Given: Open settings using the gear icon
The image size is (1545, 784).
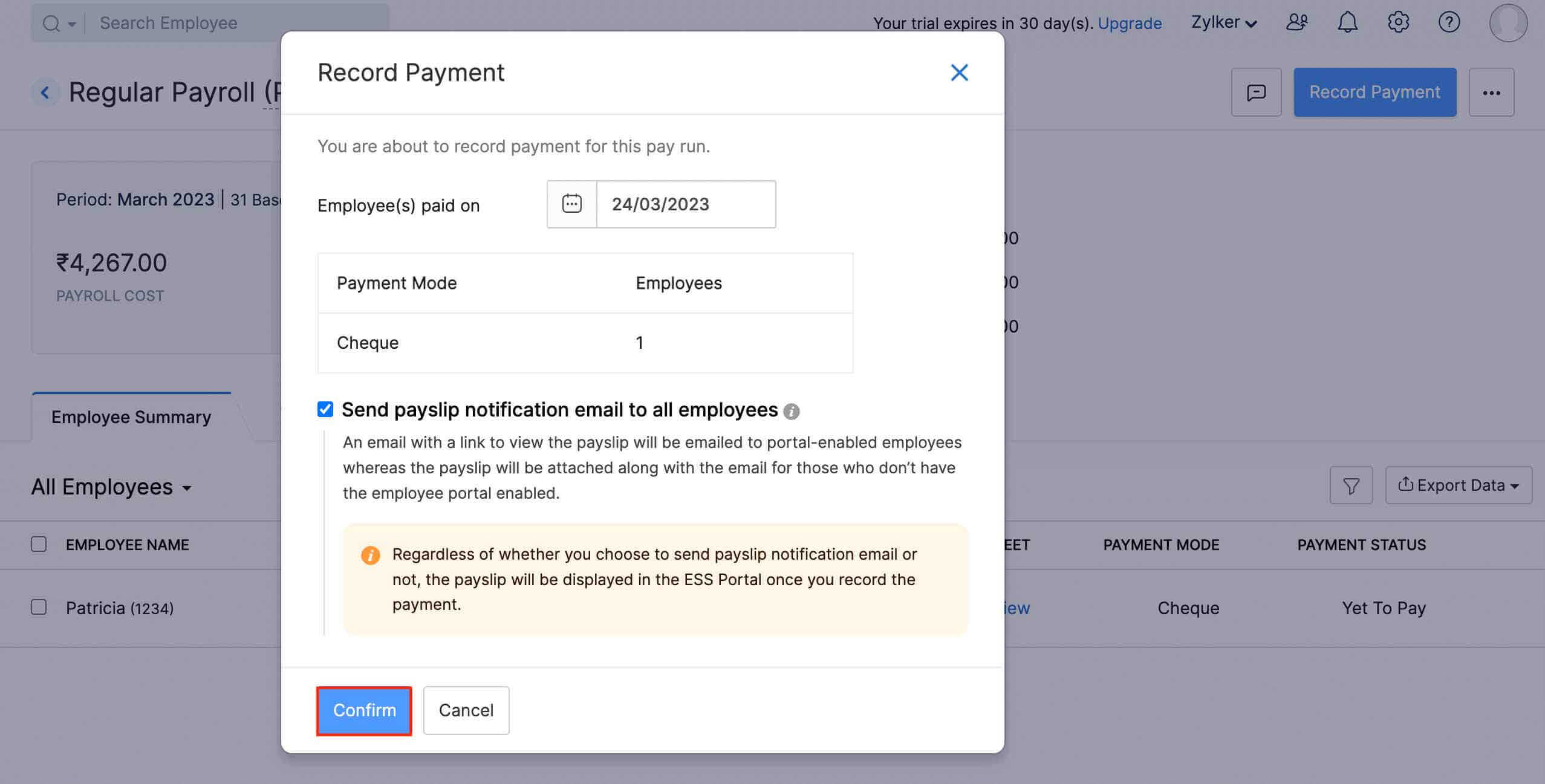Looking at the screenshot, I should [x=1398, y=22].
